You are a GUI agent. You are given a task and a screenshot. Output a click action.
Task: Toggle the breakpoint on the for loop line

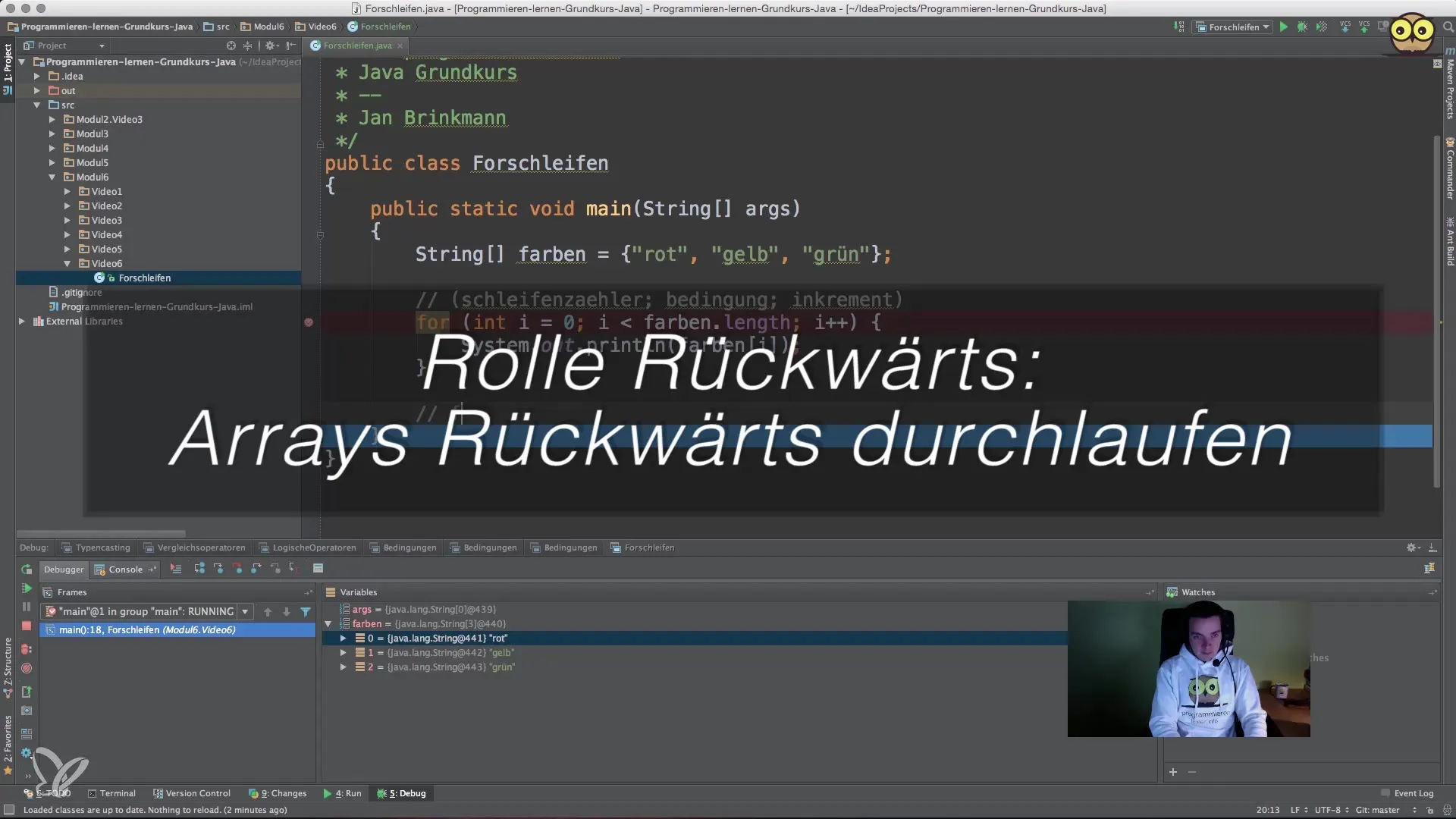coord(309,322)
